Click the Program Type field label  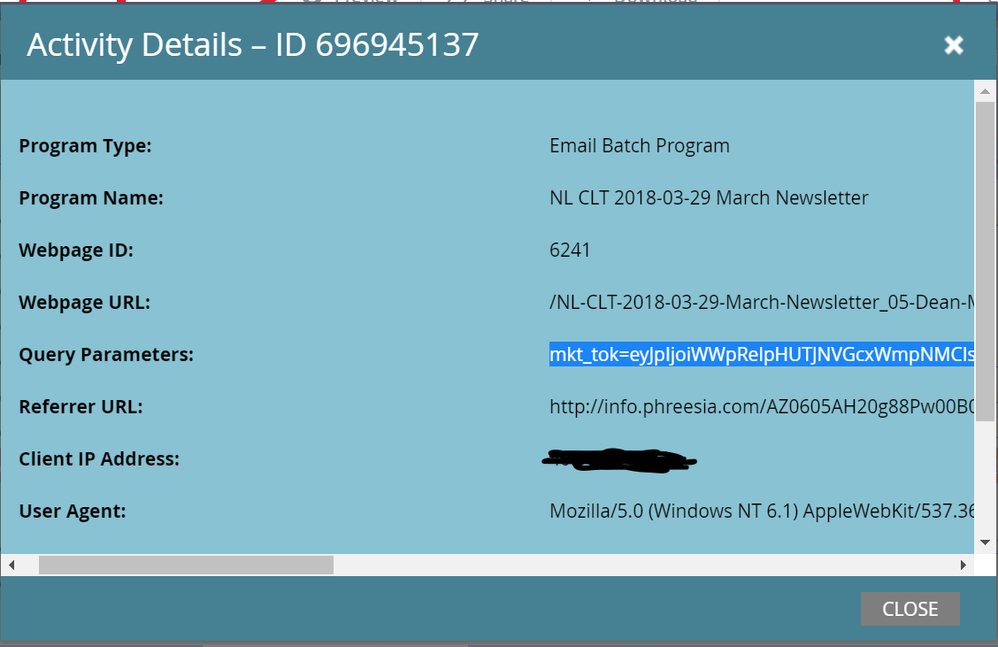click(x=85, y=146)
